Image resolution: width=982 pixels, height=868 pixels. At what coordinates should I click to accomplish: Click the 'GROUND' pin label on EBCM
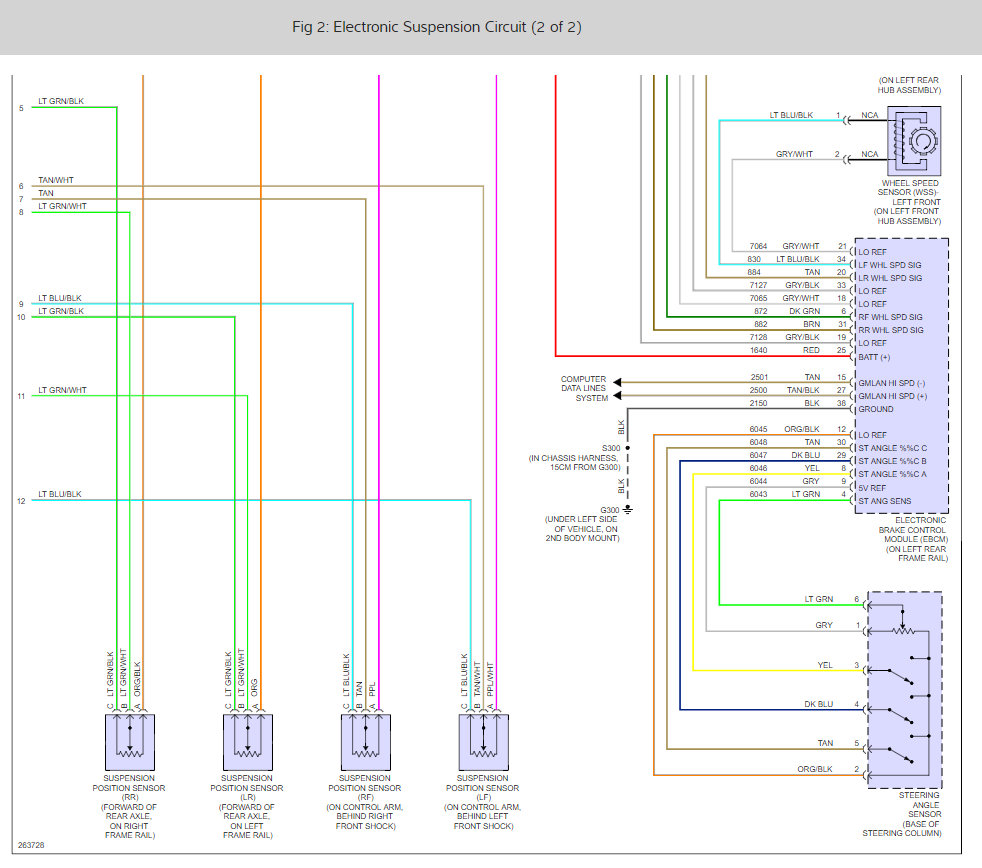pyautogui.click(x=876, y=409)
